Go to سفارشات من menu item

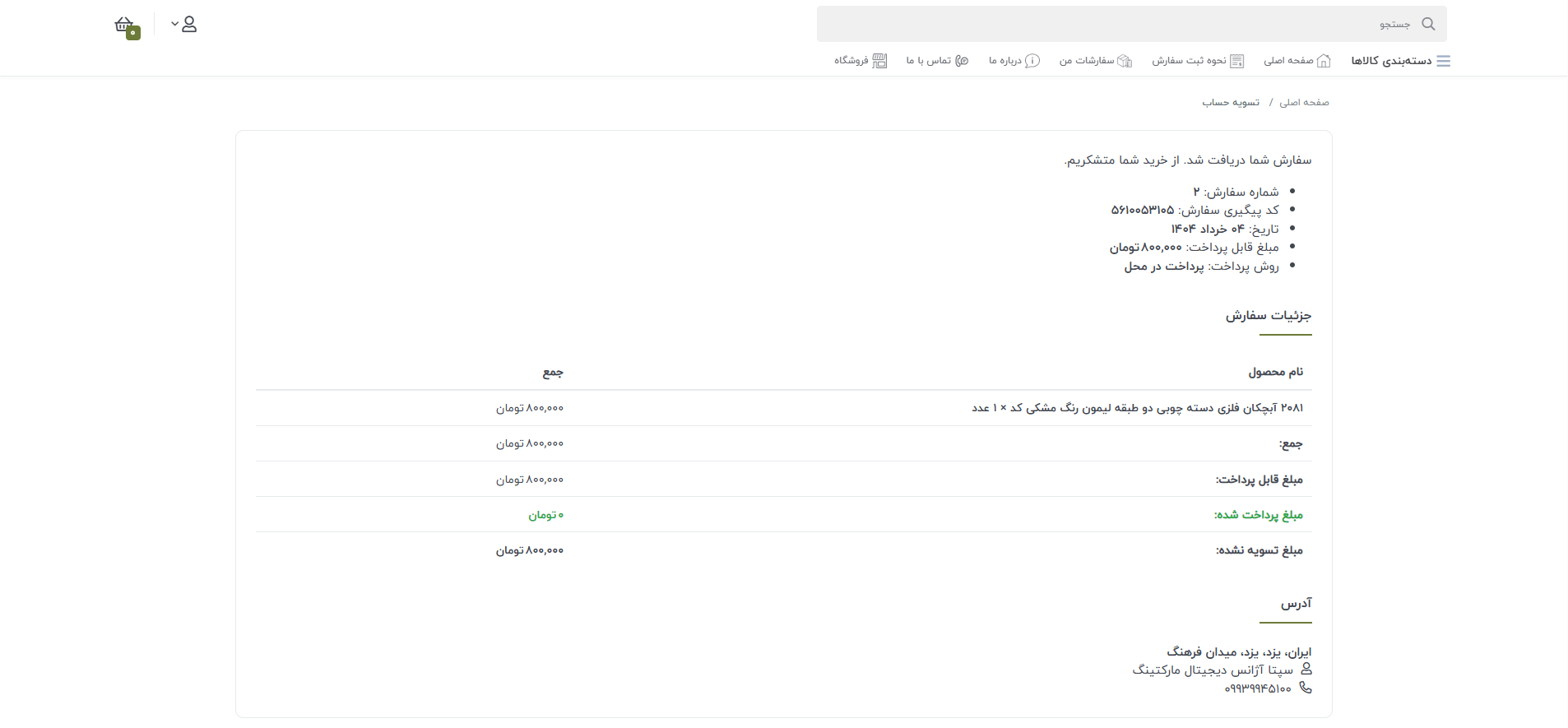tap(1086, 61)
